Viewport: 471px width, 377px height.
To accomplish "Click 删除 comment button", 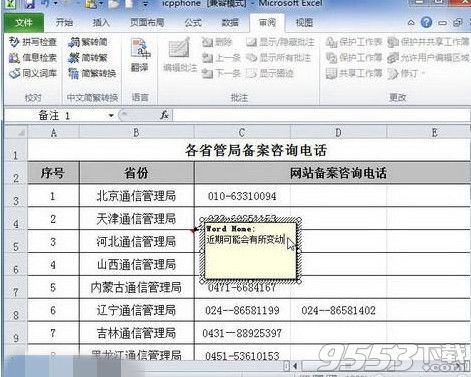I will [217, 42].
